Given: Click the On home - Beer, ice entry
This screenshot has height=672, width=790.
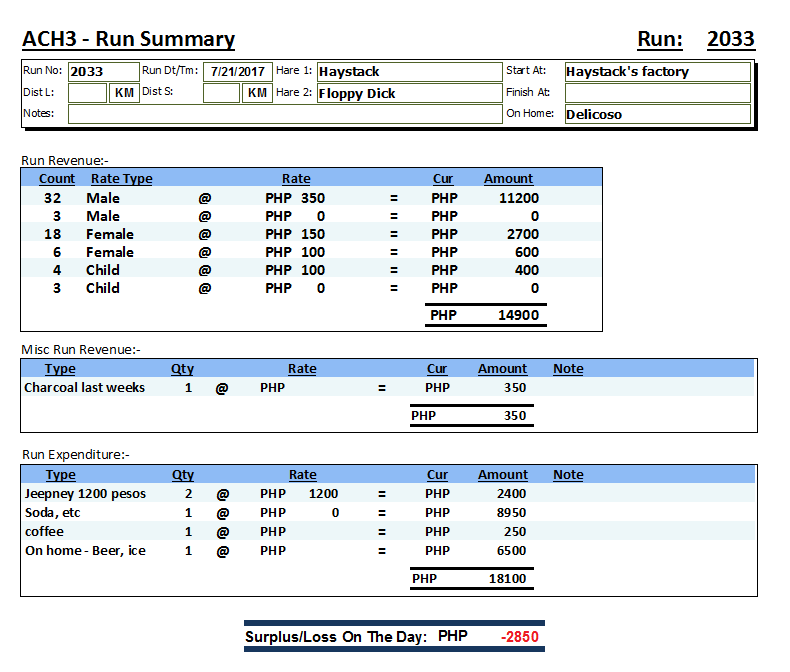Looking at the screenshot, I should click(x=85, y=550).
